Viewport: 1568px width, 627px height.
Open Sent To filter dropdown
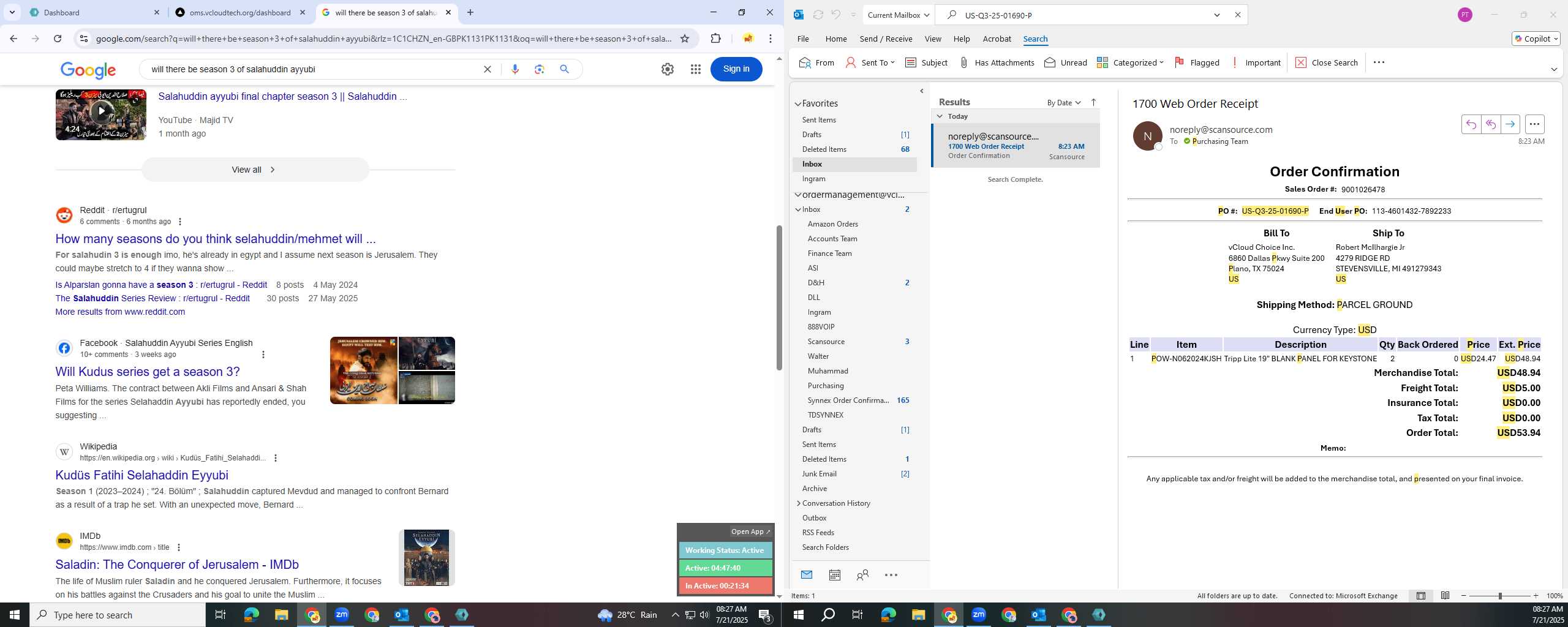tap(870, 62)
